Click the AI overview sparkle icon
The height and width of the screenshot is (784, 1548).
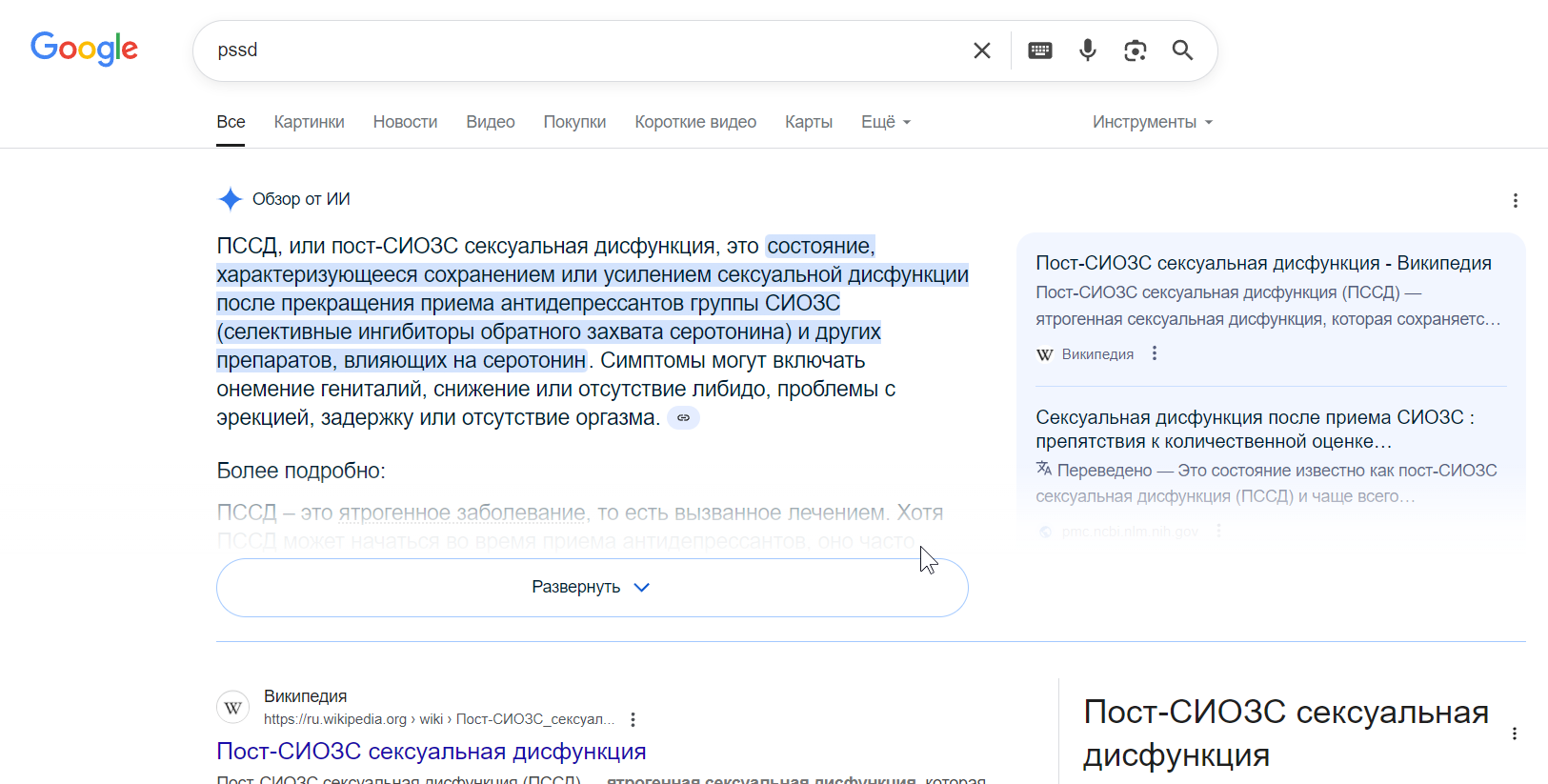coord(231,199)
